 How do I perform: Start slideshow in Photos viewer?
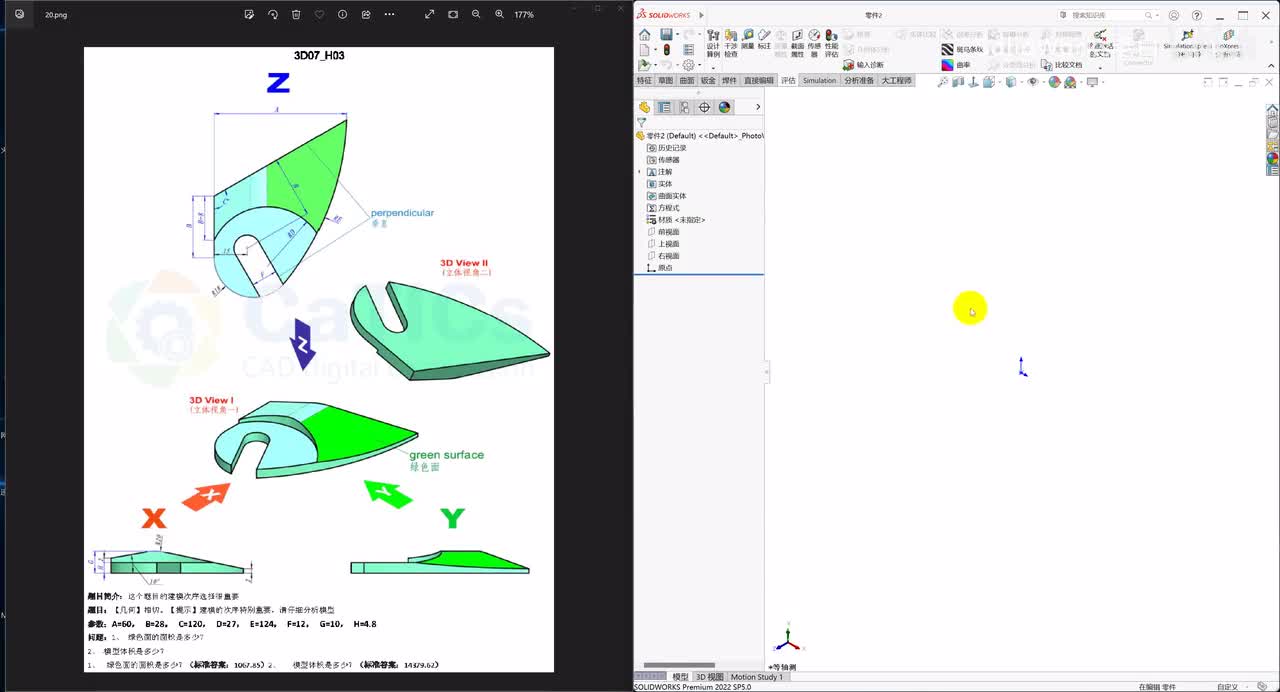coord(453,15)
